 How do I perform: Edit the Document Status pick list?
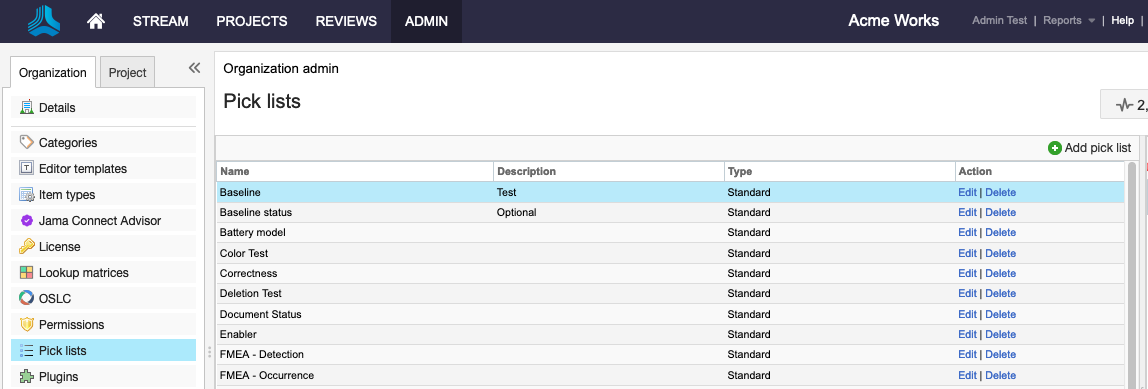click(967, 314)
